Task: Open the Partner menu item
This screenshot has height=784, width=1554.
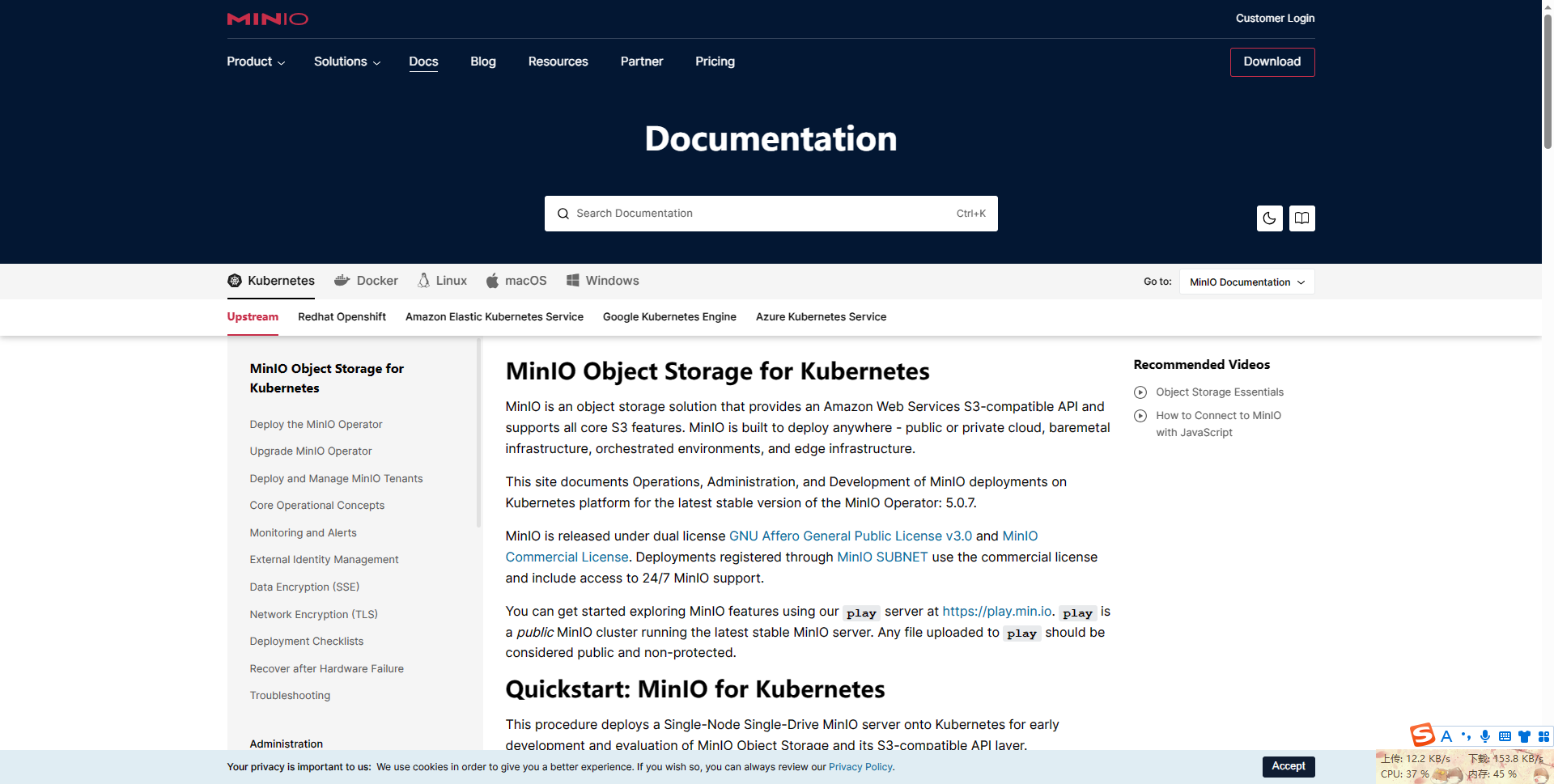Action: click(x=642, y=61)
